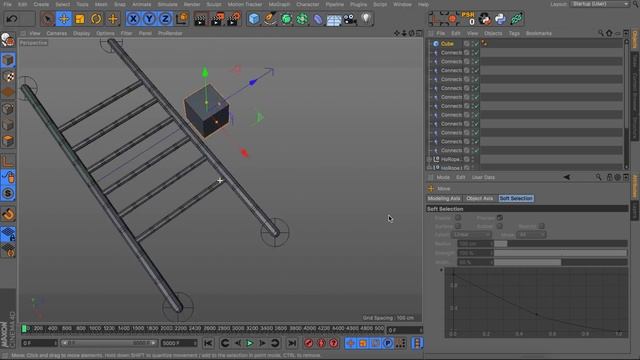This screenshot has width=640, height=360.
Task: Add a Camera object
Action: point(350,19)
